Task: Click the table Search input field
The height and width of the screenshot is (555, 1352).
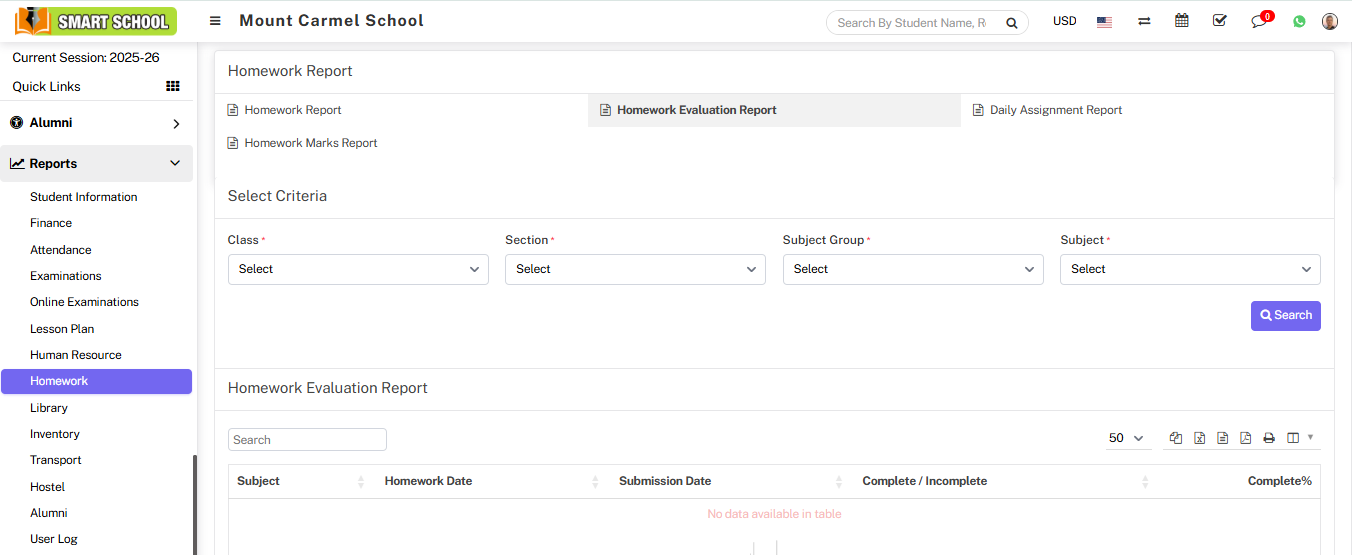Action: coord(307,440)
